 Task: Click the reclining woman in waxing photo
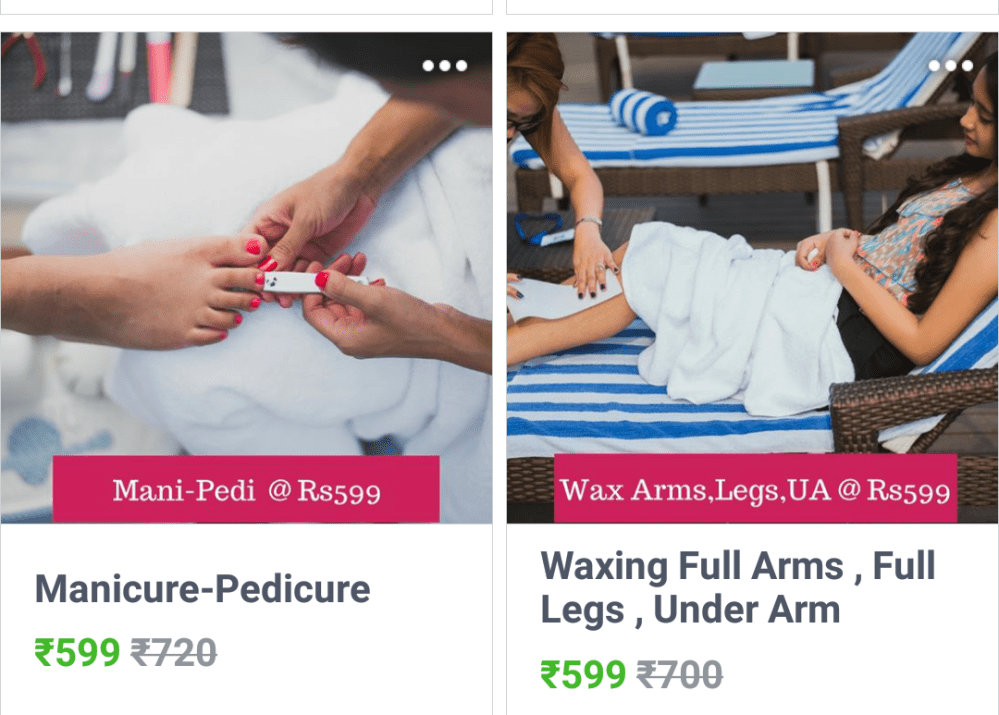click(x=905, y=242)
